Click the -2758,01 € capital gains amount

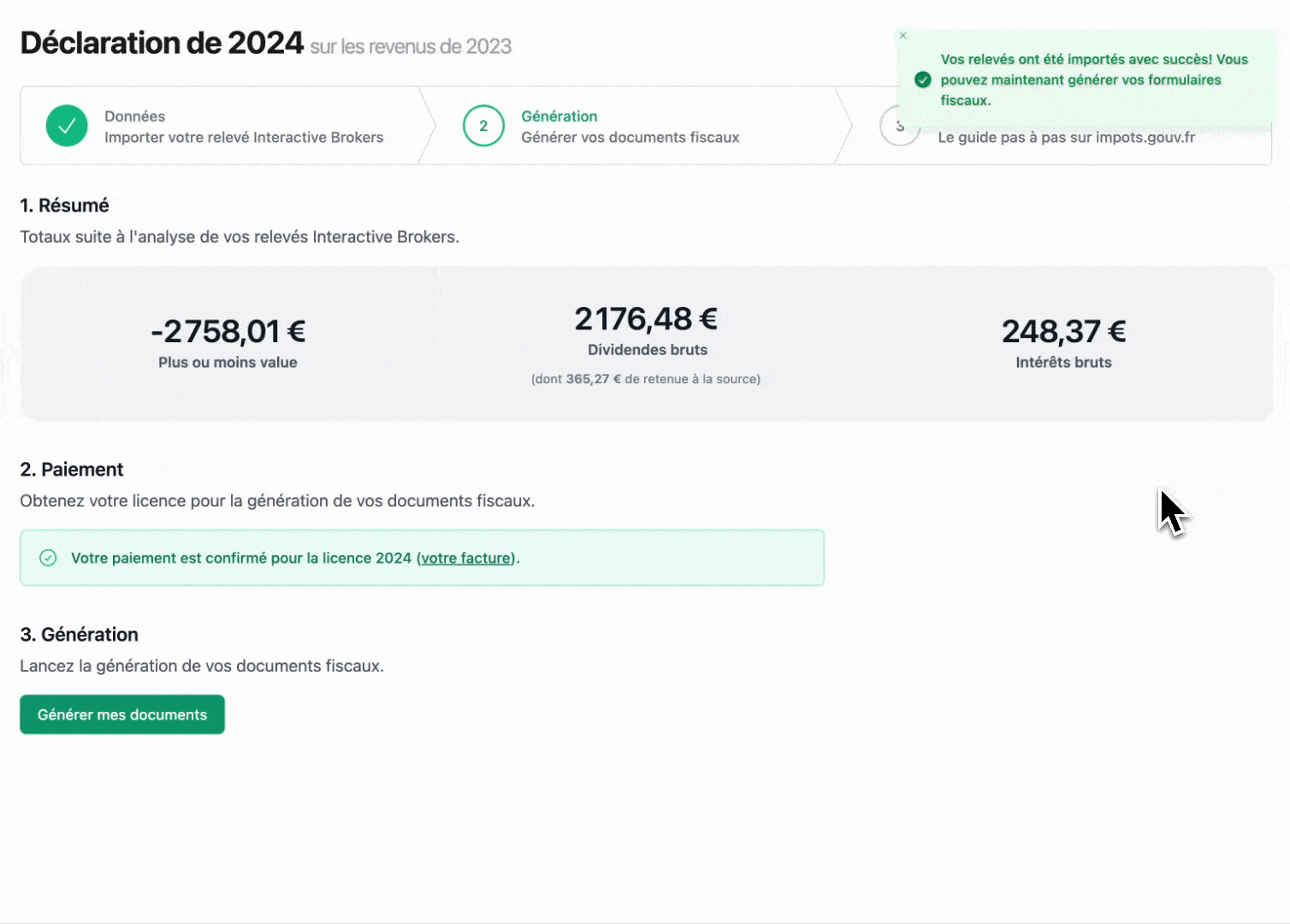(228, 331)
